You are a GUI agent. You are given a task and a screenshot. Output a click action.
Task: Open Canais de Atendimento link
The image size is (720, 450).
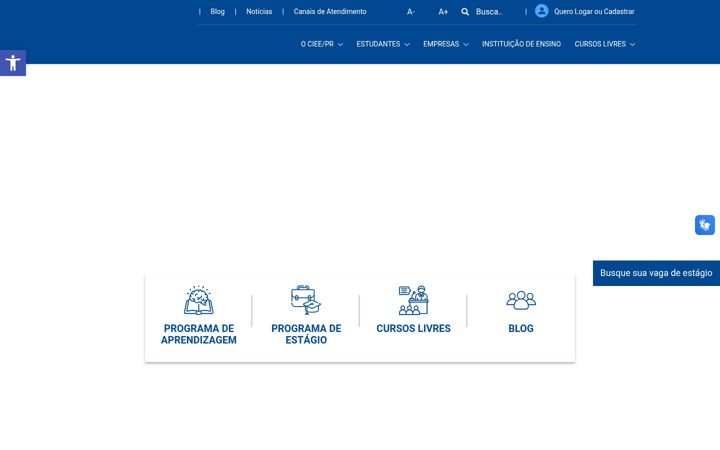330,11
